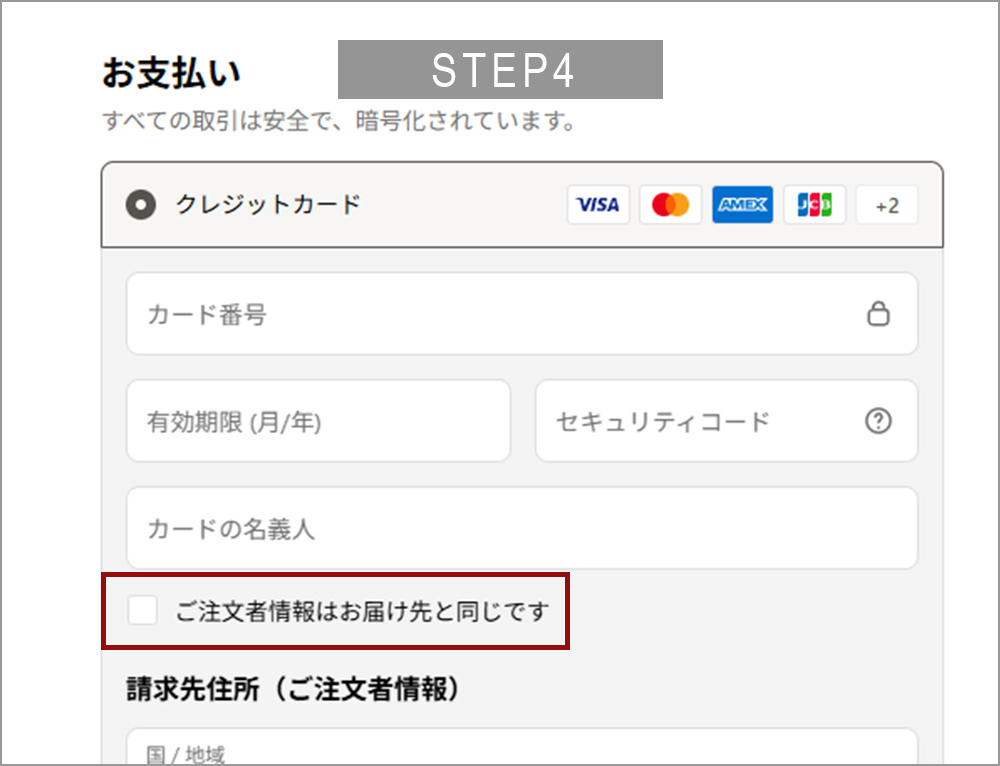The height and width of the screenshot is (766, 1000).
Task: Click the STEP4 banner label
Action: [x=500, y=70]
